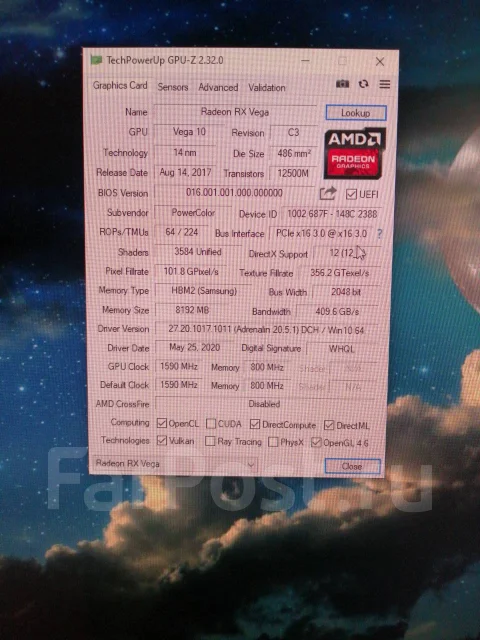
Task: Switch to the Advanced tab
Action: pyautogui.click(x=218, y=87)
